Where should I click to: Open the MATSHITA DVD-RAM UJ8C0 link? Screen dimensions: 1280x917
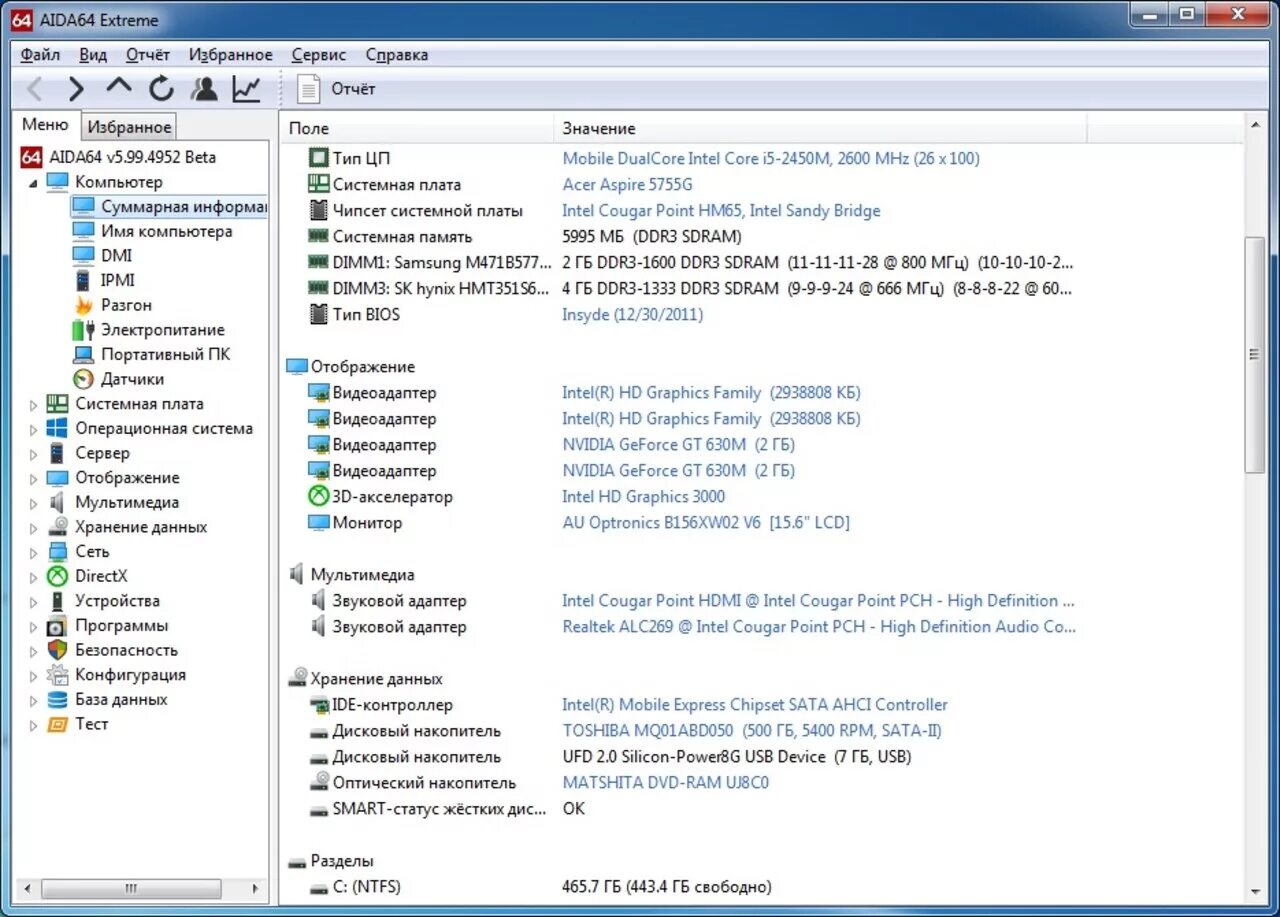pos(665,782)
